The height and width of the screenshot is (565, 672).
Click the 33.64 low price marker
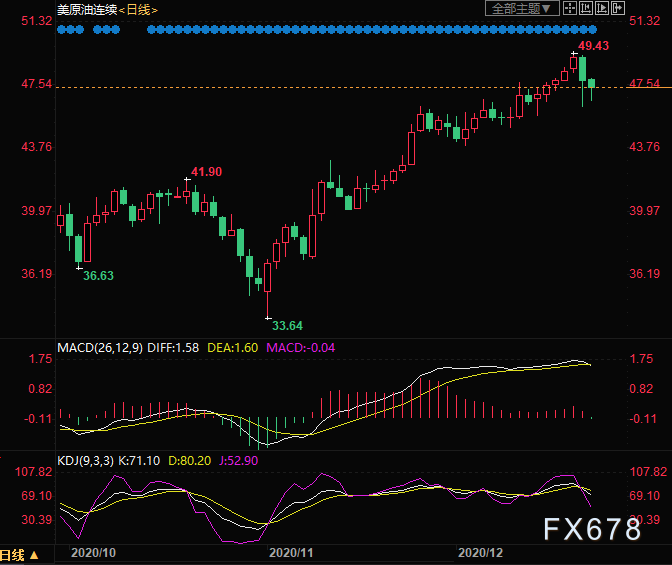287,325
